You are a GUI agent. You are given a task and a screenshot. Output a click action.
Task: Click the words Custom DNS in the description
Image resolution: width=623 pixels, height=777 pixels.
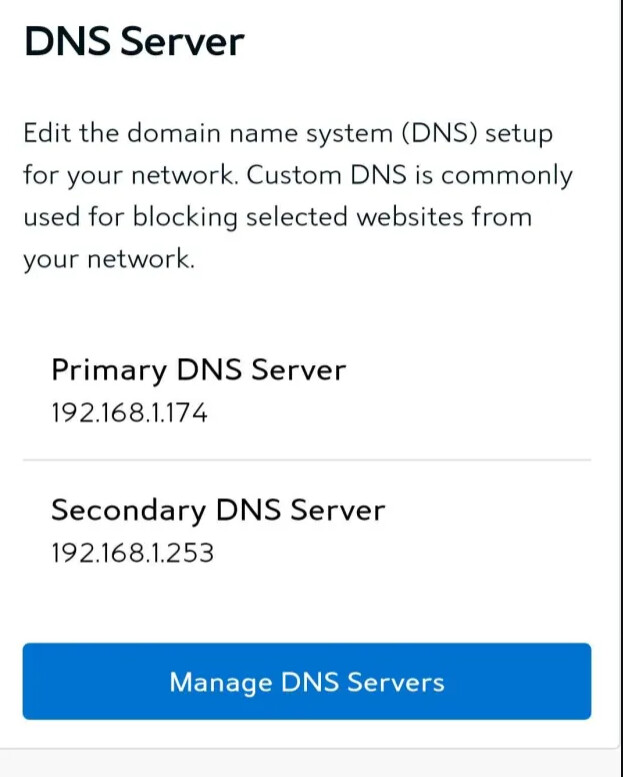pyautogui.click(x=327, y=175)
